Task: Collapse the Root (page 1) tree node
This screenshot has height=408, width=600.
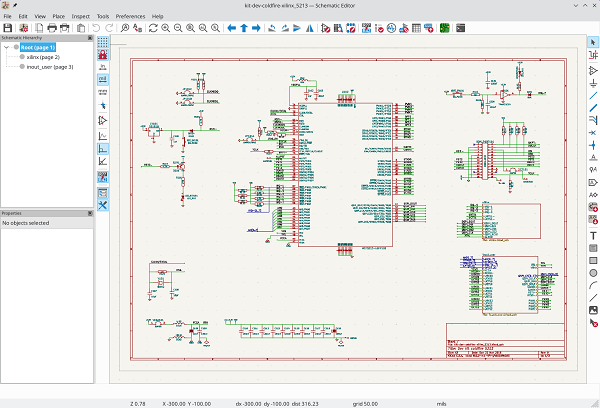Action: [7, 47]
